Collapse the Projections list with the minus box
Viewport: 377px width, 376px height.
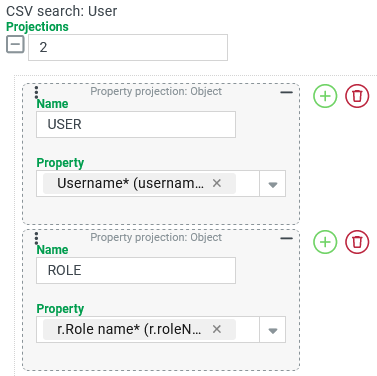pos(15,44)
